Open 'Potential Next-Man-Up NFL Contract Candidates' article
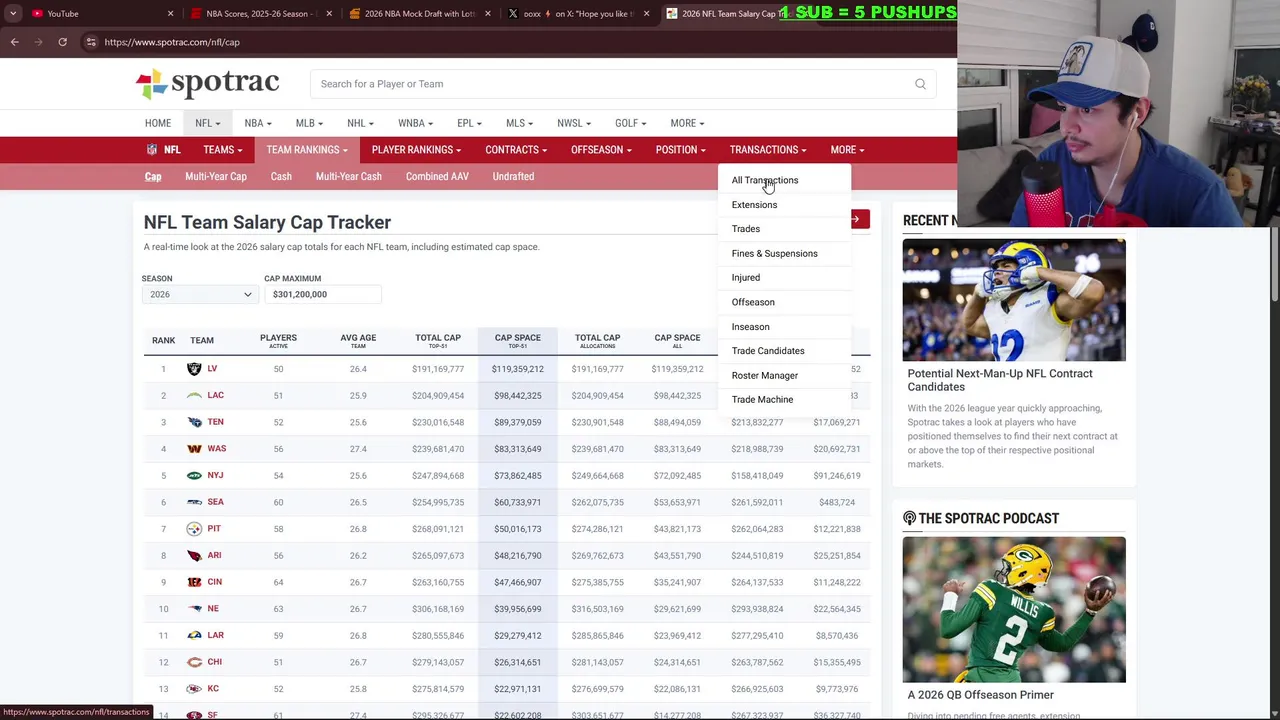 [1000, 380]
